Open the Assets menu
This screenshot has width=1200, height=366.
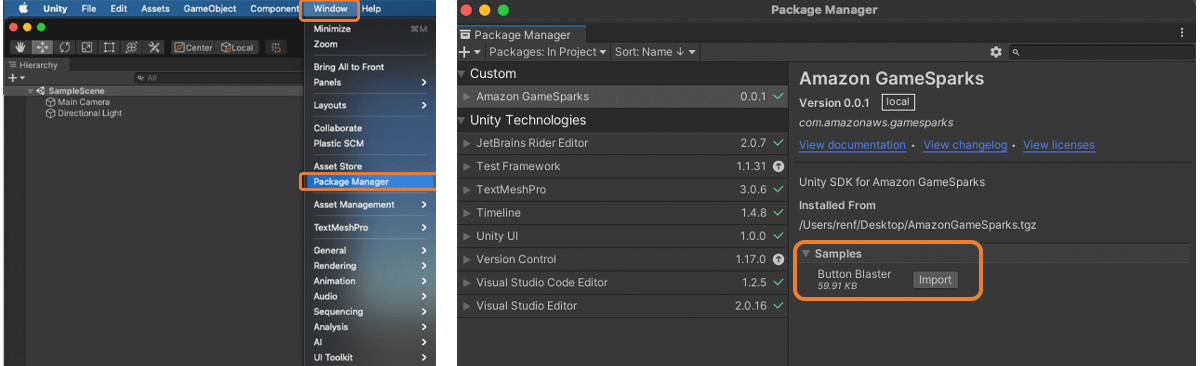coord(155,9)
